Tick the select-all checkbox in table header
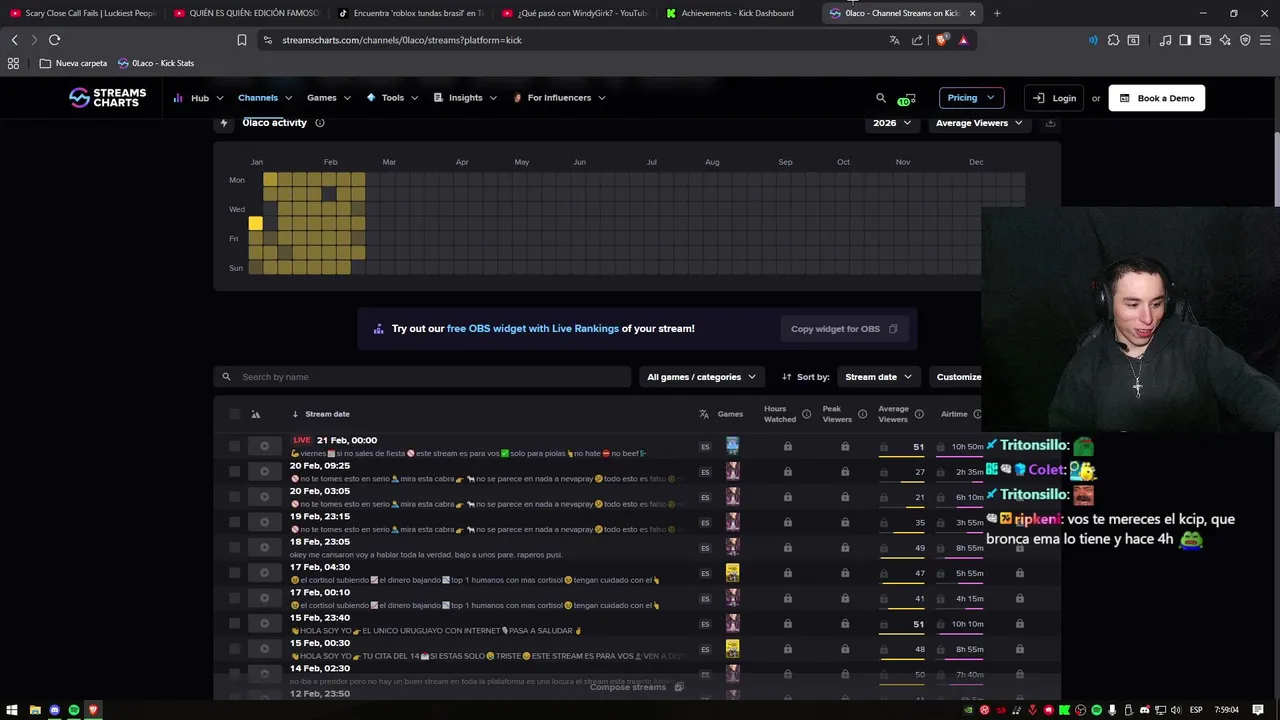 [x=234, y=414]
